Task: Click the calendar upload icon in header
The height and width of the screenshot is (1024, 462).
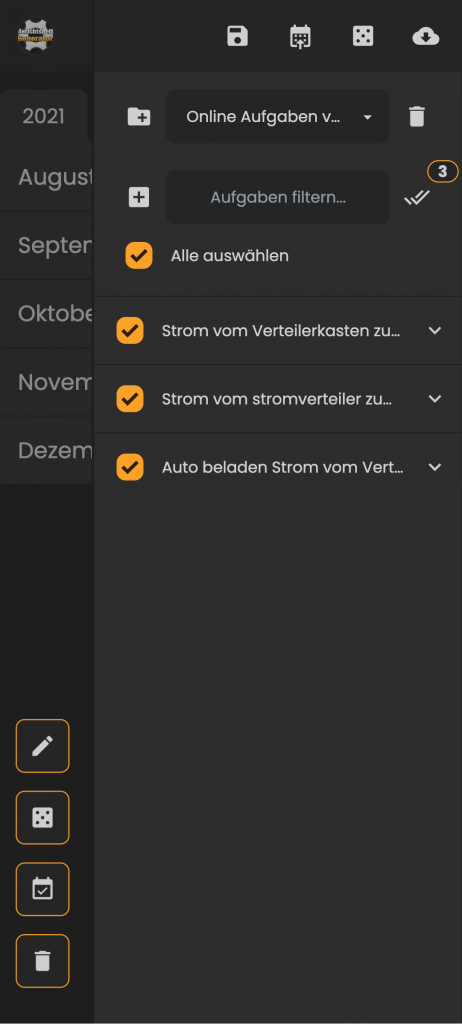Action: 300,37
